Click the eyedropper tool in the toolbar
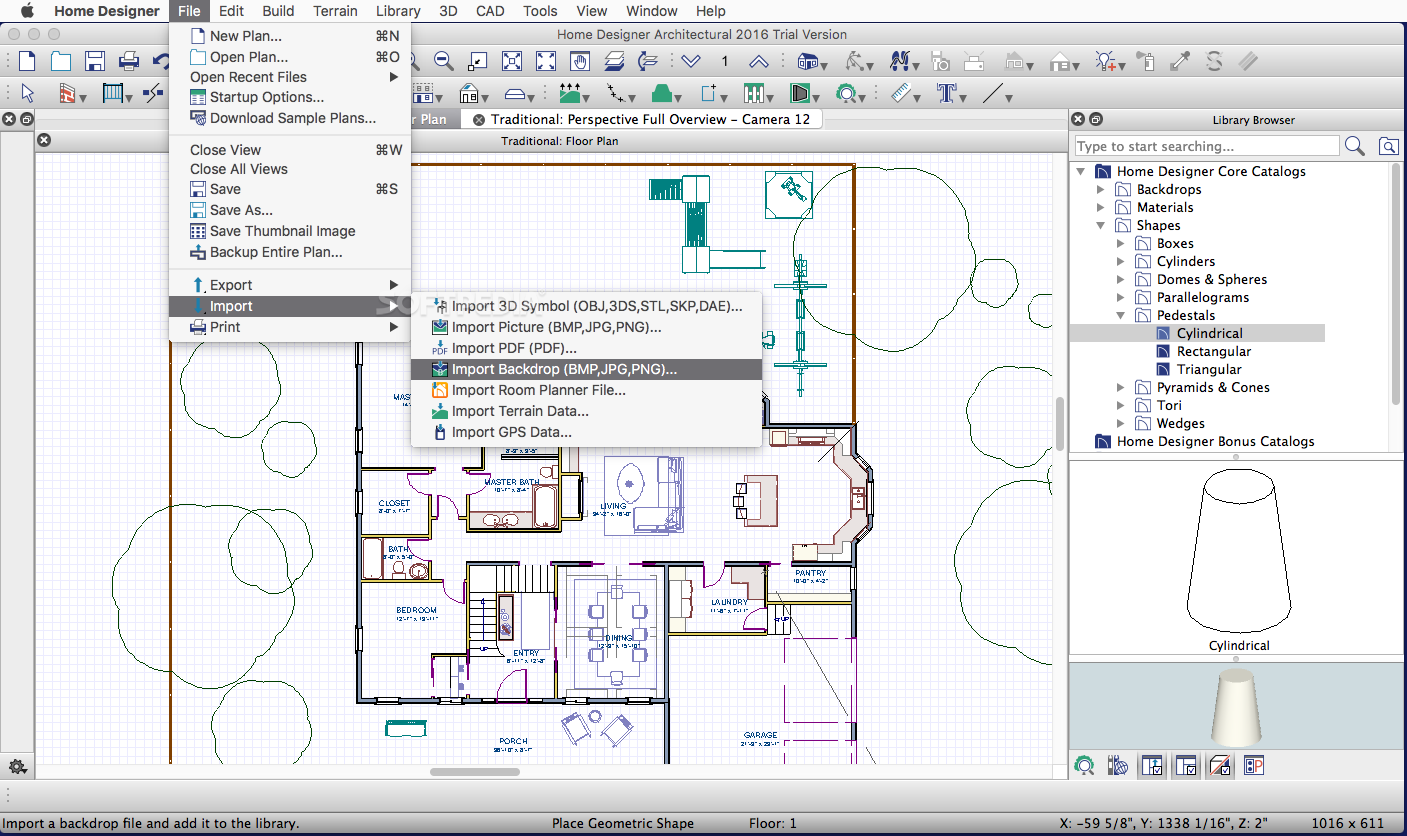The width and height of the screenshot is (1407, 836). [x=1181, y=61]
